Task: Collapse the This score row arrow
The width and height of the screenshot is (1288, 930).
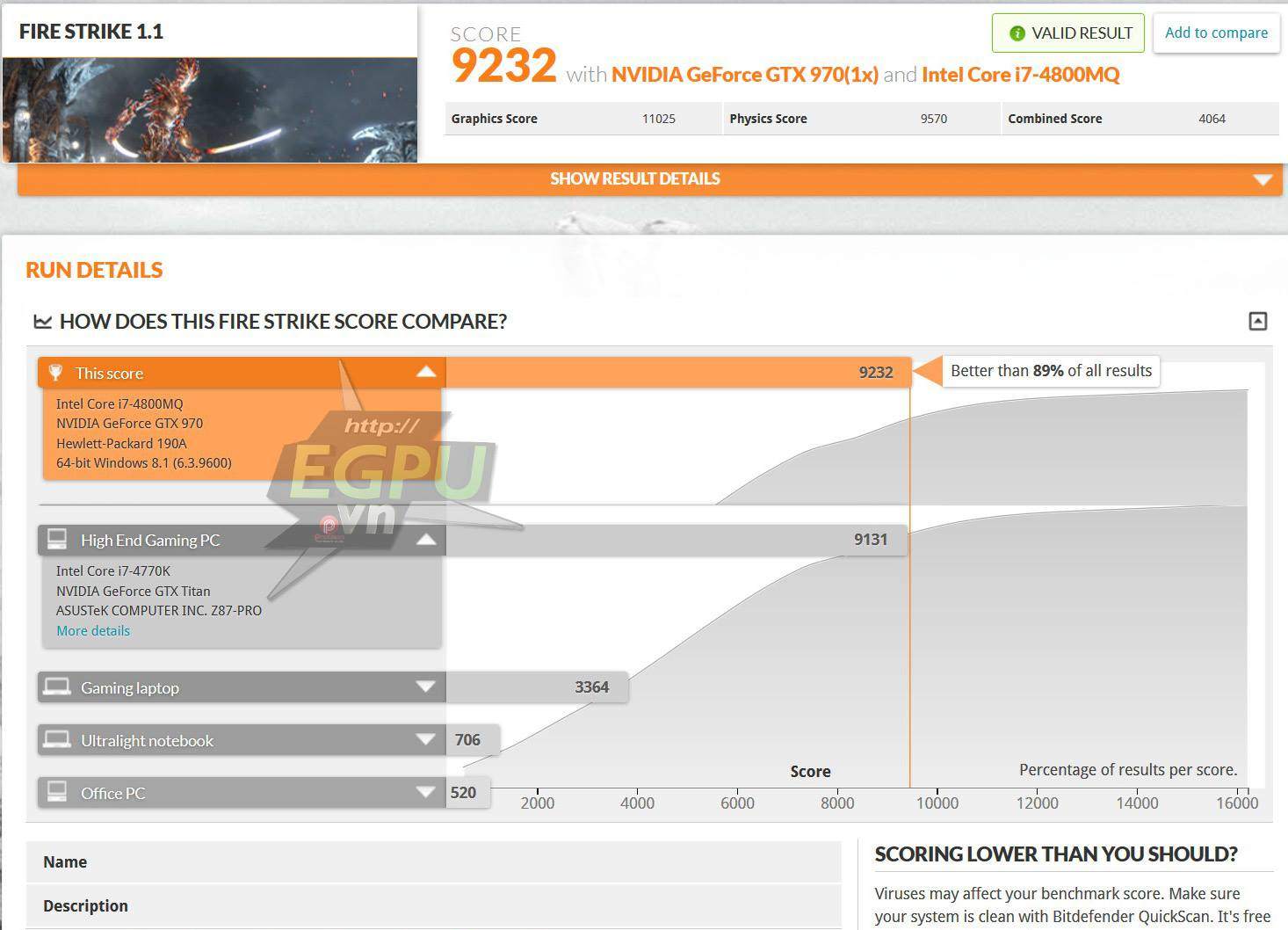Action: (426, 372)
